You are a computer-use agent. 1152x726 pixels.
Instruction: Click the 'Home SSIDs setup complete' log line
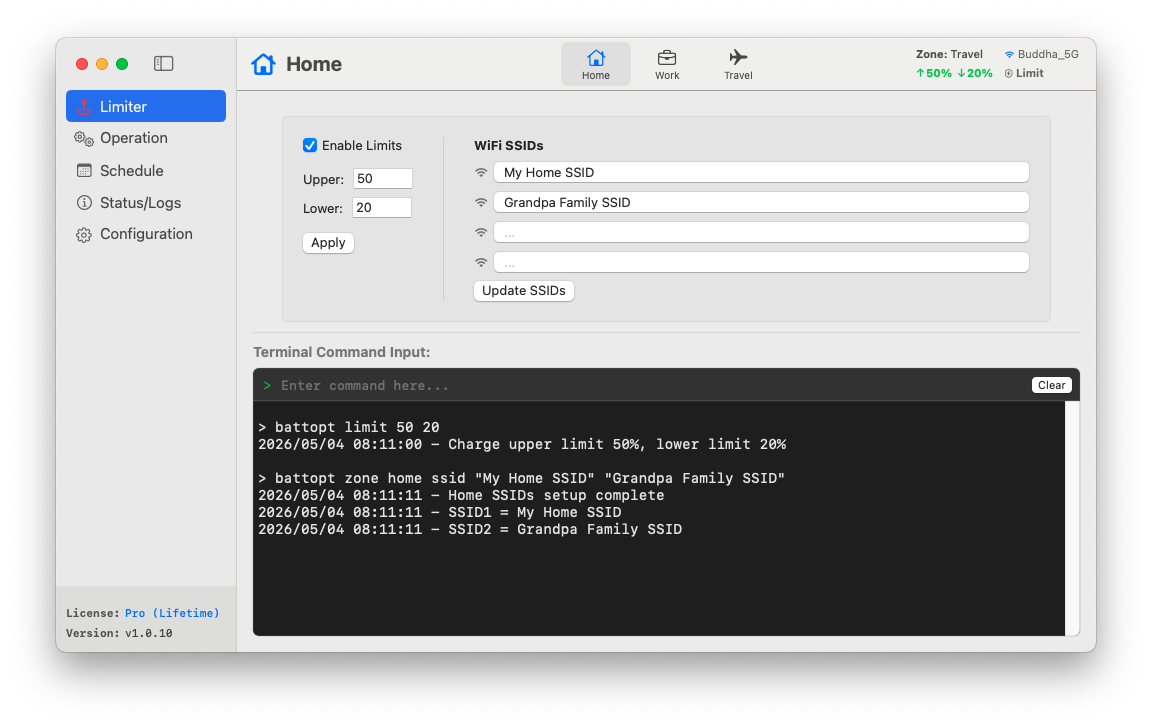[461, 495]
